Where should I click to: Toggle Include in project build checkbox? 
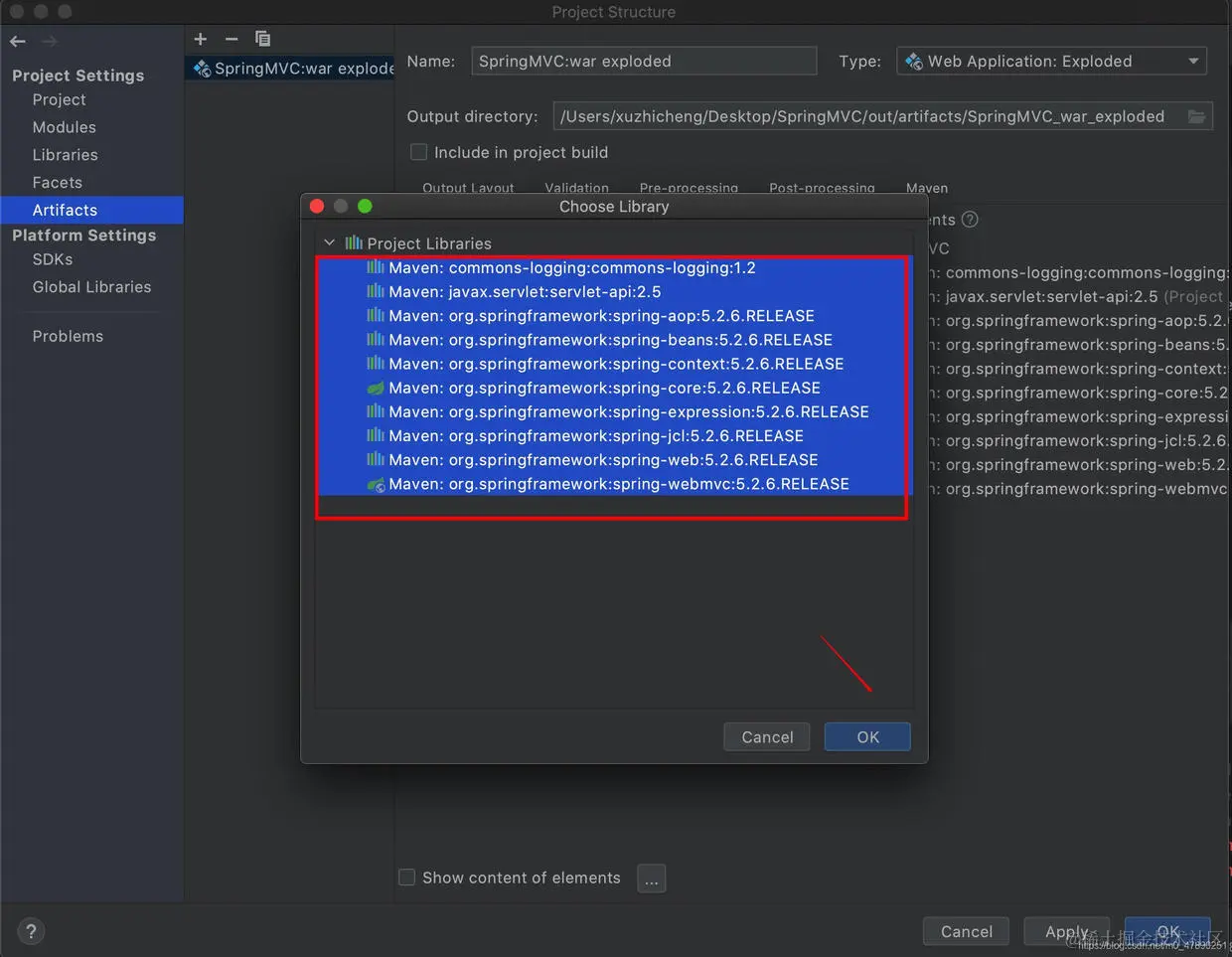coord(419,152)
